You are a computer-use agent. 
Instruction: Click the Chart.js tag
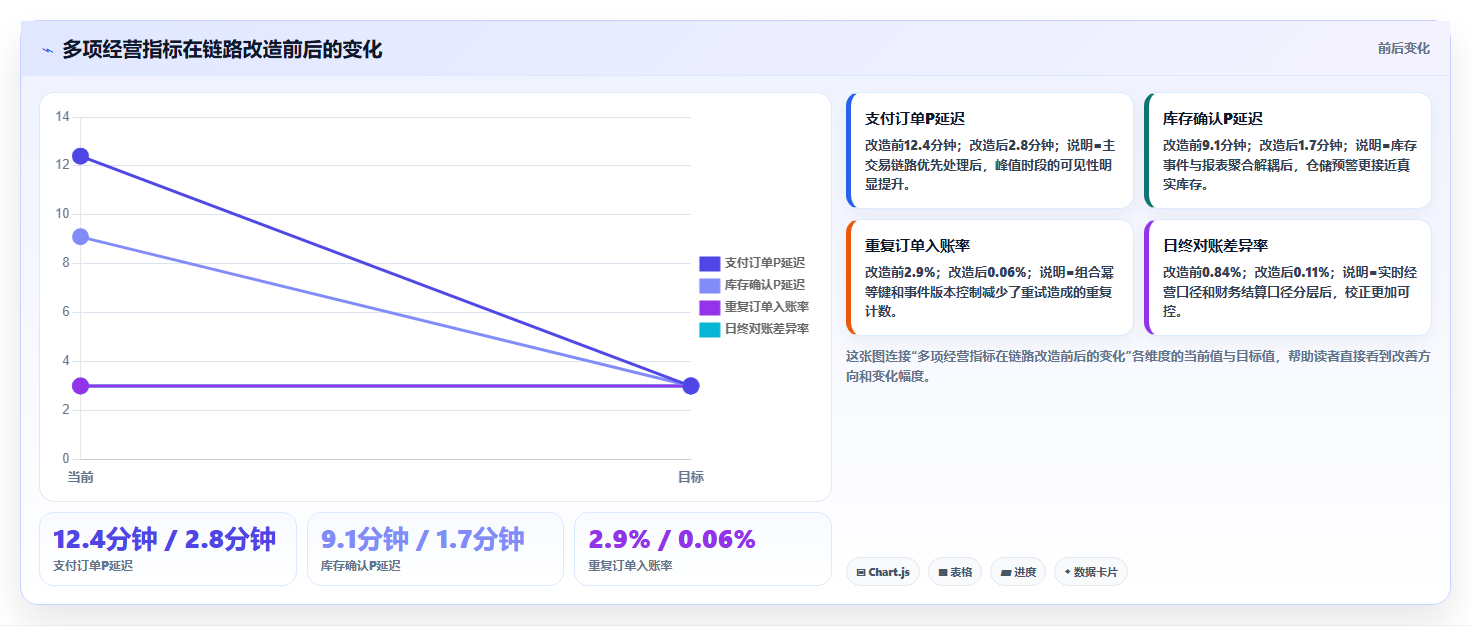coord(883,572)
